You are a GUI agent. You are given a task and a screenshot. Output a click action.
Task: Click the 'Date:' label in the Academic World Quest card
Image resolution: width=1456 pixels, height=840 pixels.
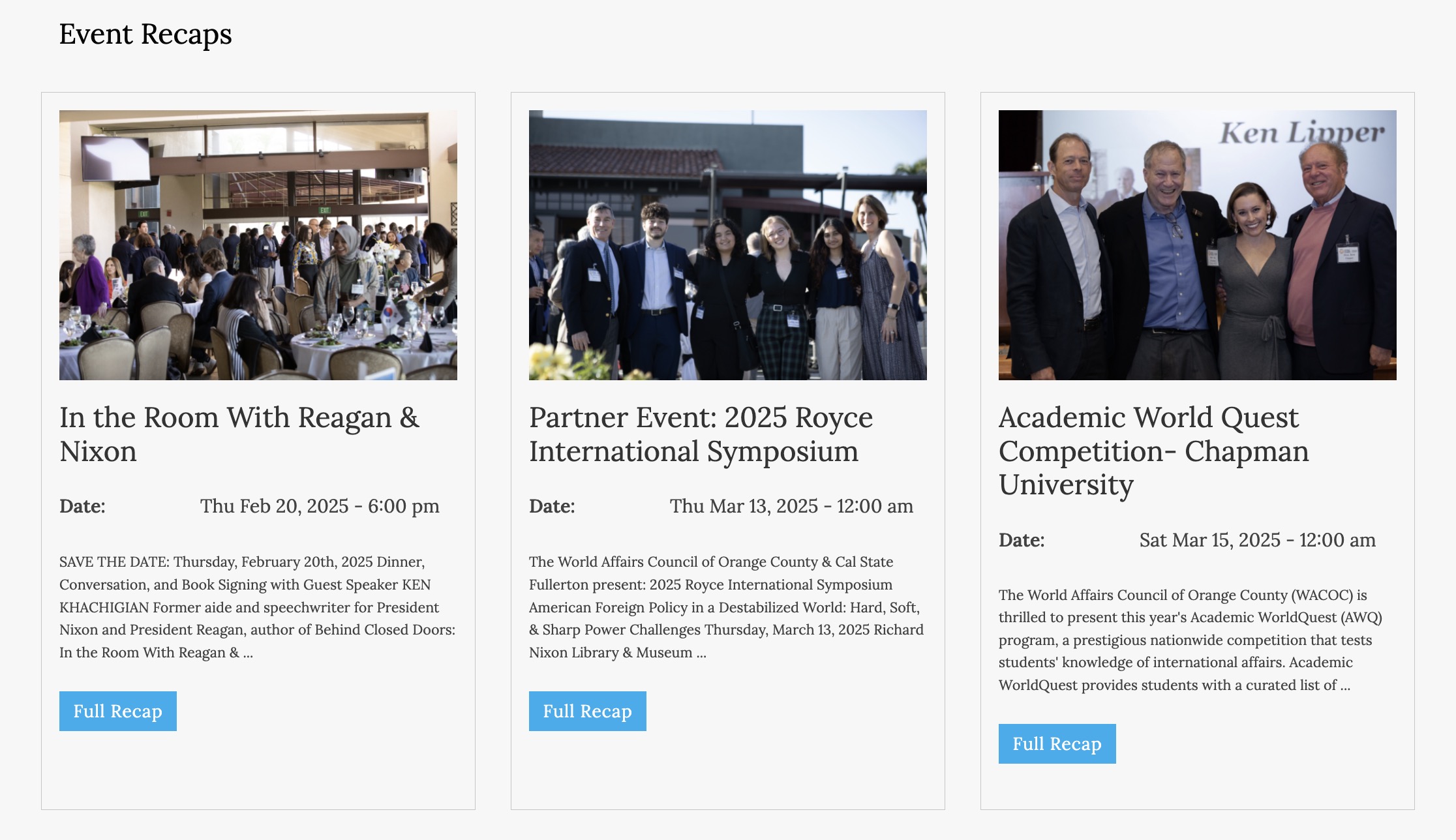click(1022, 540)
